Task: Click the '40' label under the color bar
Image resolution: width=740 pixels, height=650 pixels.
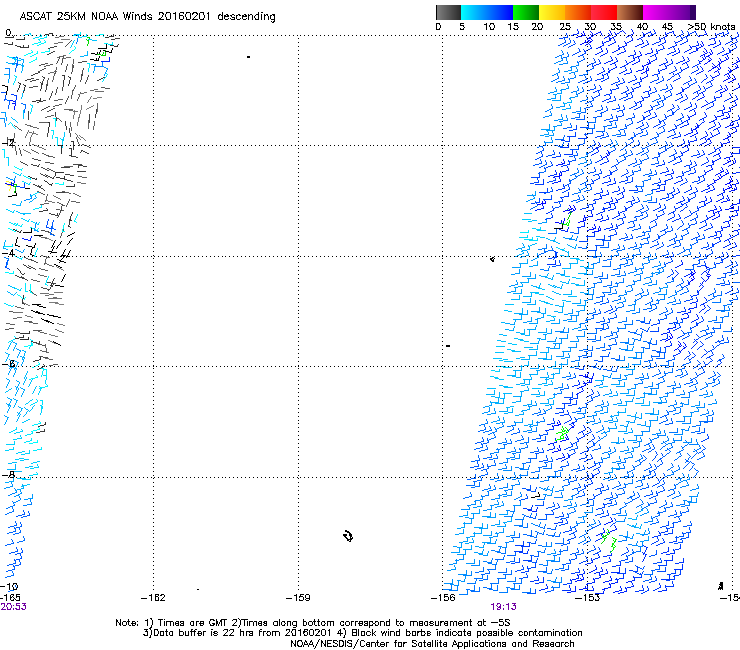Action: [x=642, y=27]
